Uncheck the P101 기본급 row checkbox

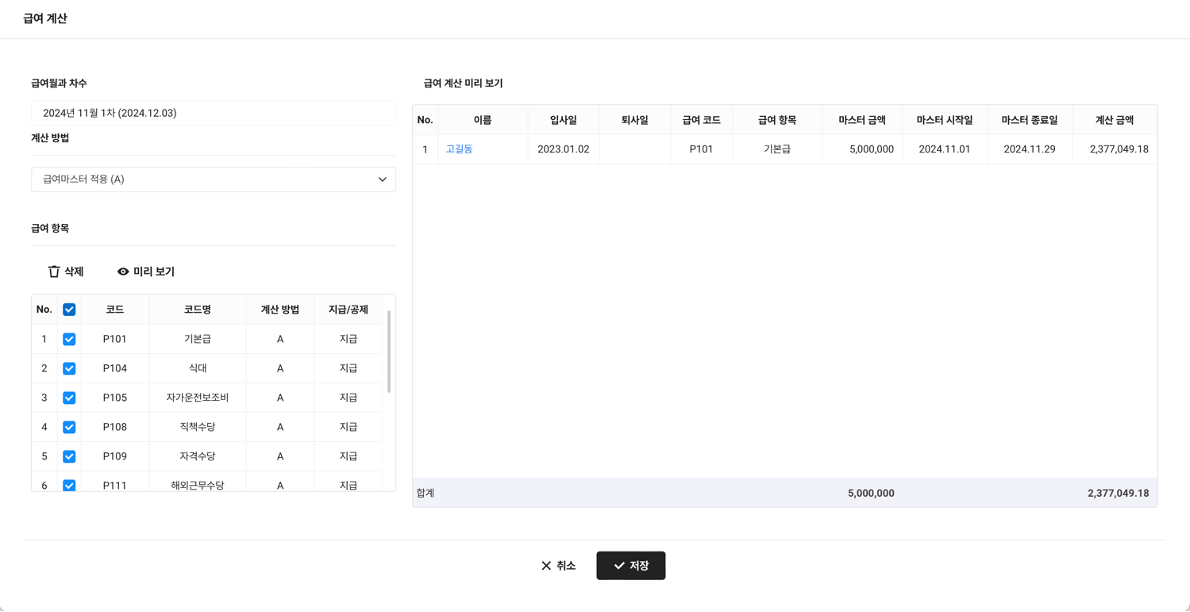(x=69, y=339)
